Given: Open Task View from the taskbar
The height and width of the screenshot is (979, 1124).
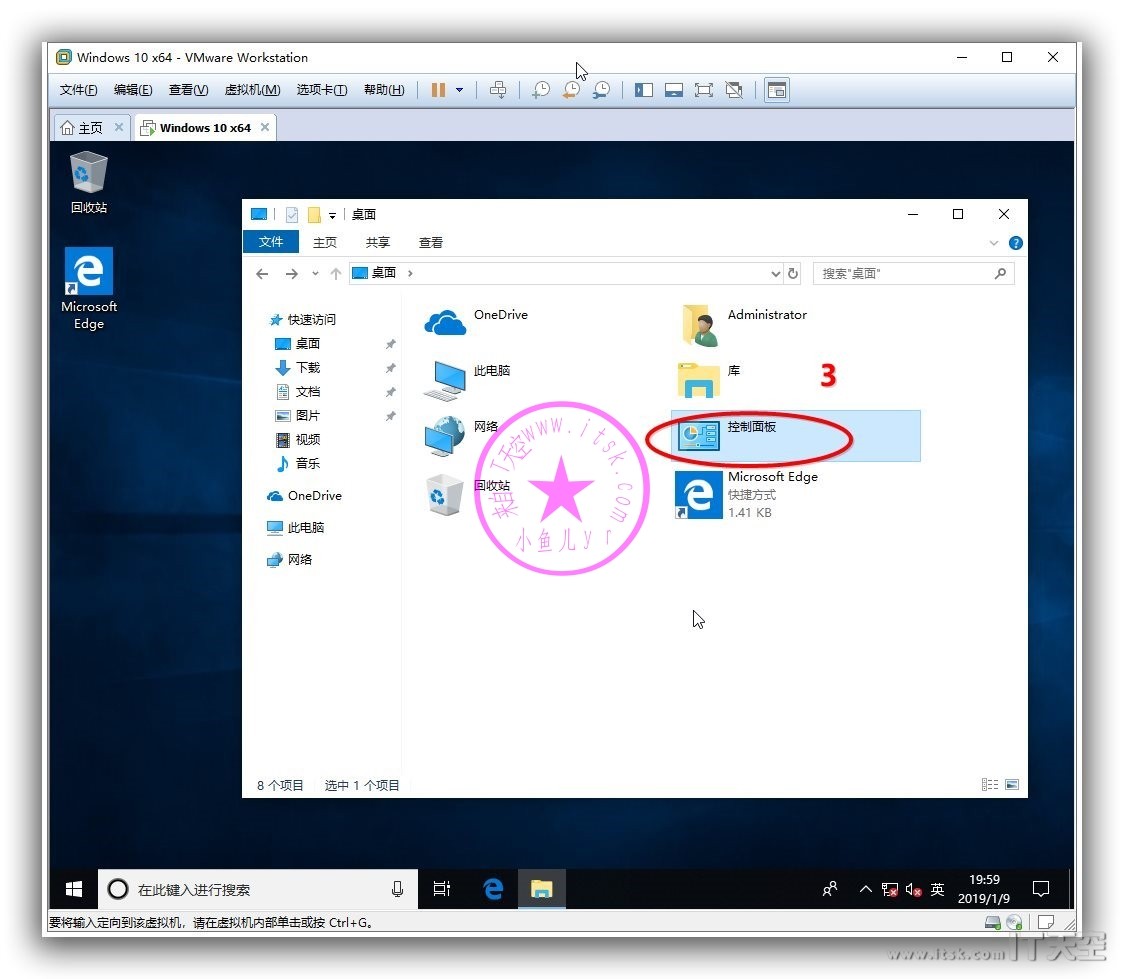Looking at the screenshot, I should pos(442,889).
